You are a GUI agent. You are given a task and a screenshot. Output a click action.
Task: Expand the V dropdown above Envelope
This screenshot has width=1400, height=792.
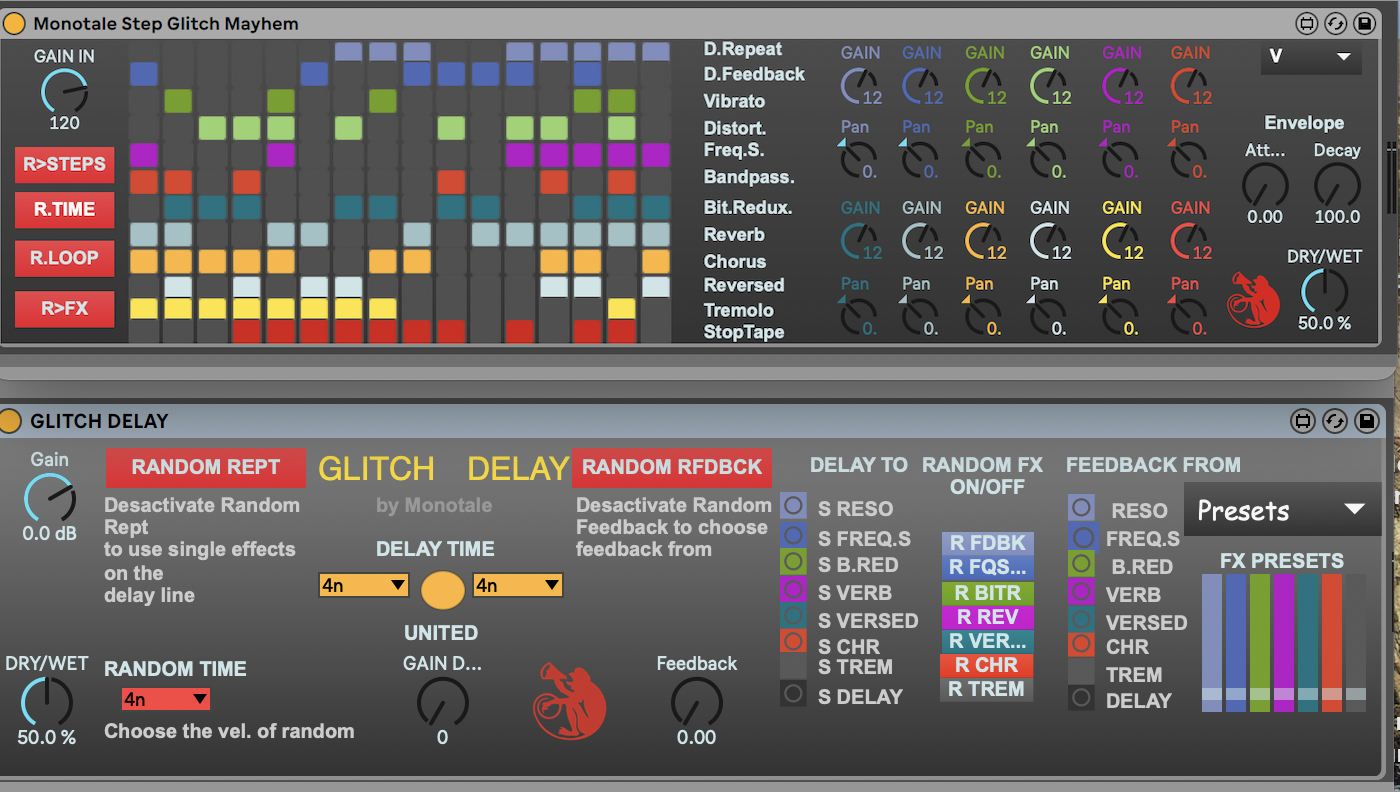point(1310,57)
